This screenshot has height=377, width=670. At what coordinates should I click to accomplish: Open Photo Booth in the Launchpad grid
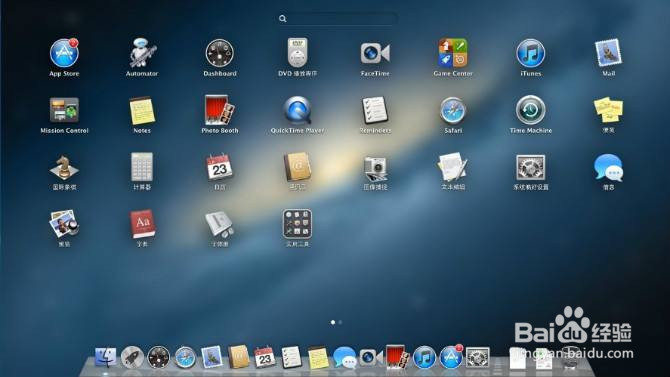(x=220, y=110)
